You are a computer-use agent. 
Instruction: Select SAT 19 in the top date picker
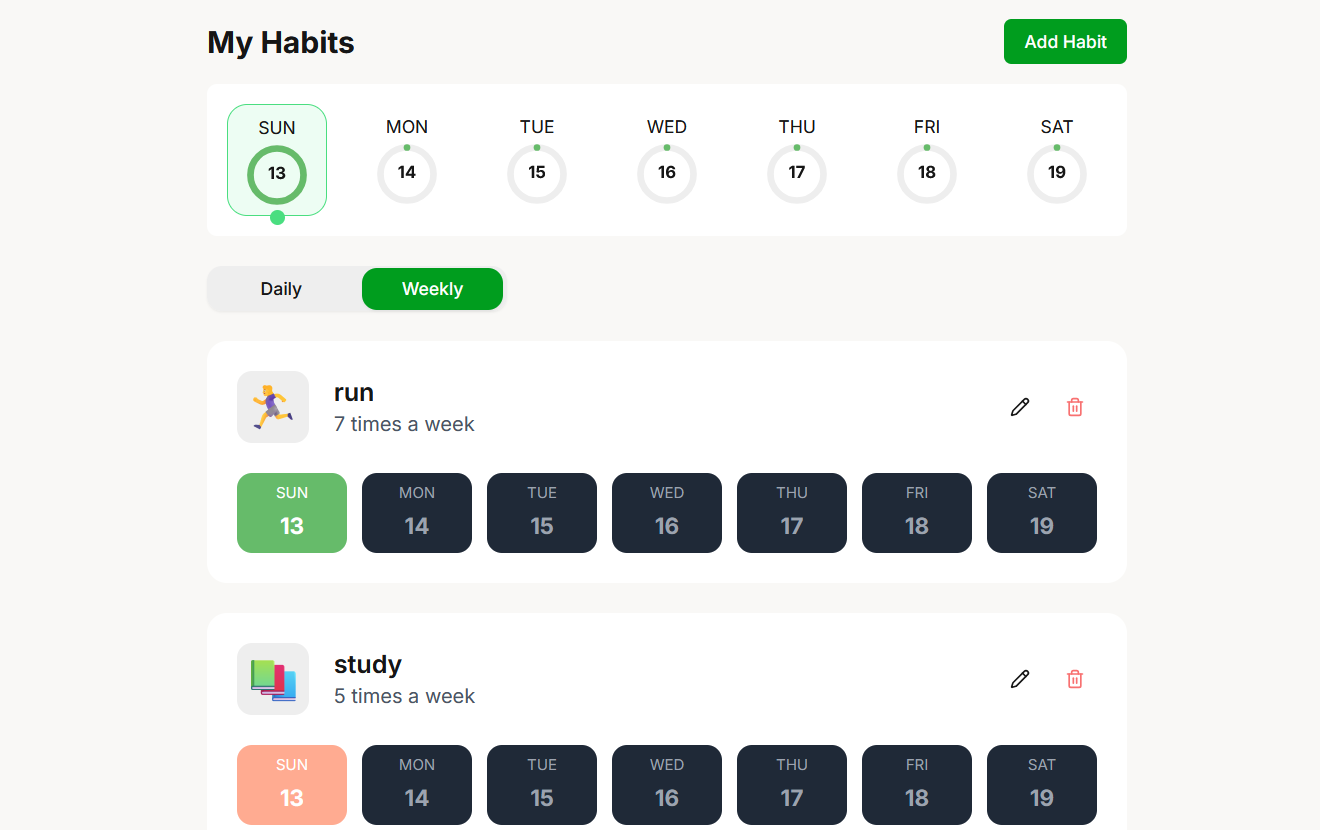tap(1056, 173)
